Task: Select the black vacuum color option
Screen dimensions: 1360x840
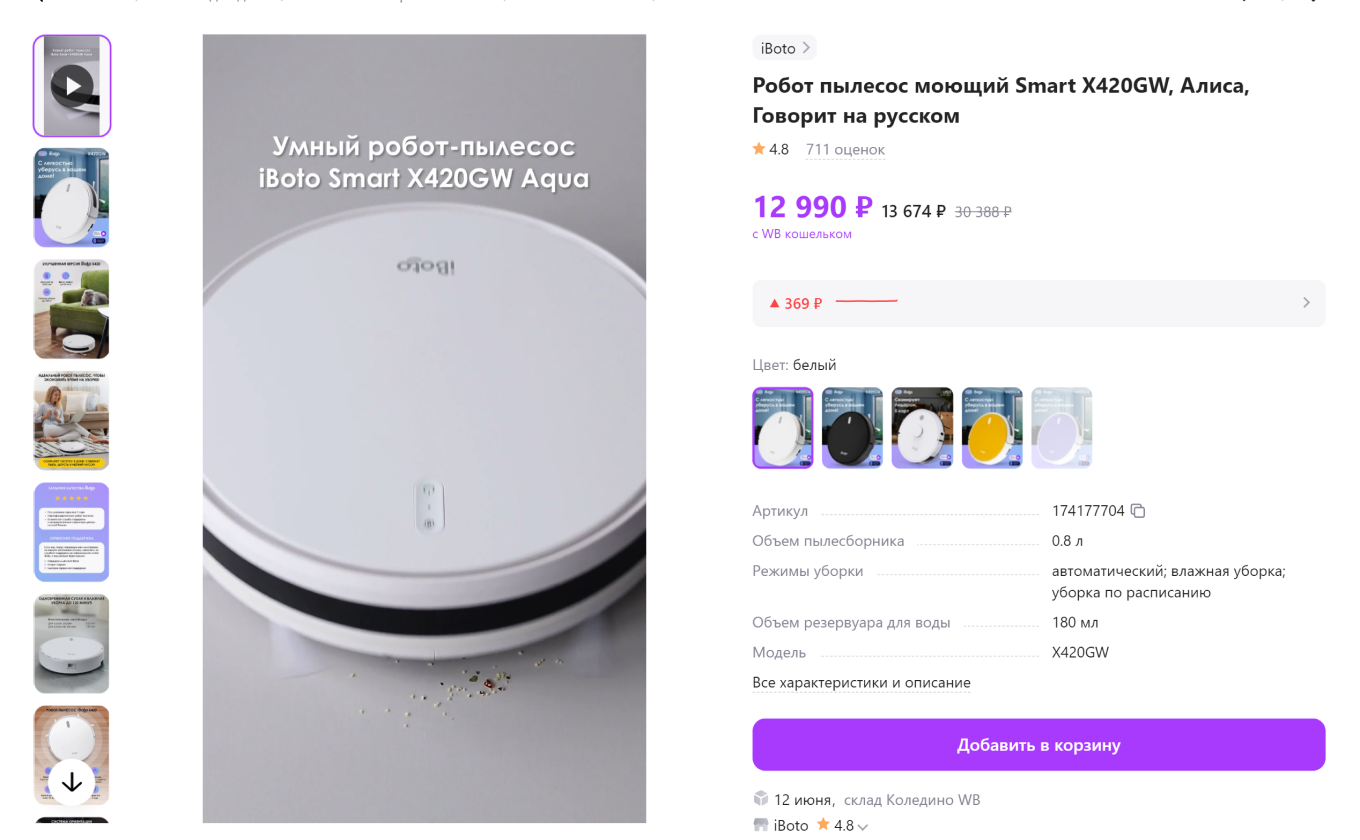Action: click(x=852, y=428)
